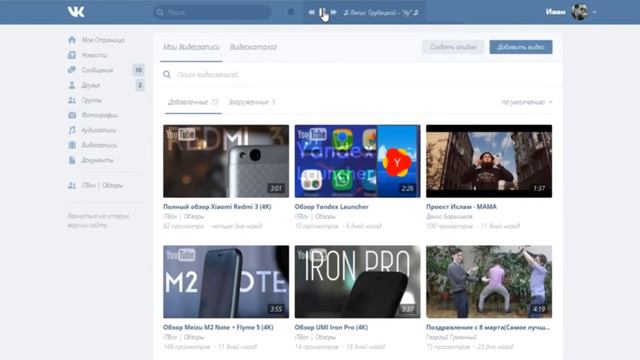Viewport: 640px width, 360px height.
Task: Skip to next audio track
Action: pos(333,12)
